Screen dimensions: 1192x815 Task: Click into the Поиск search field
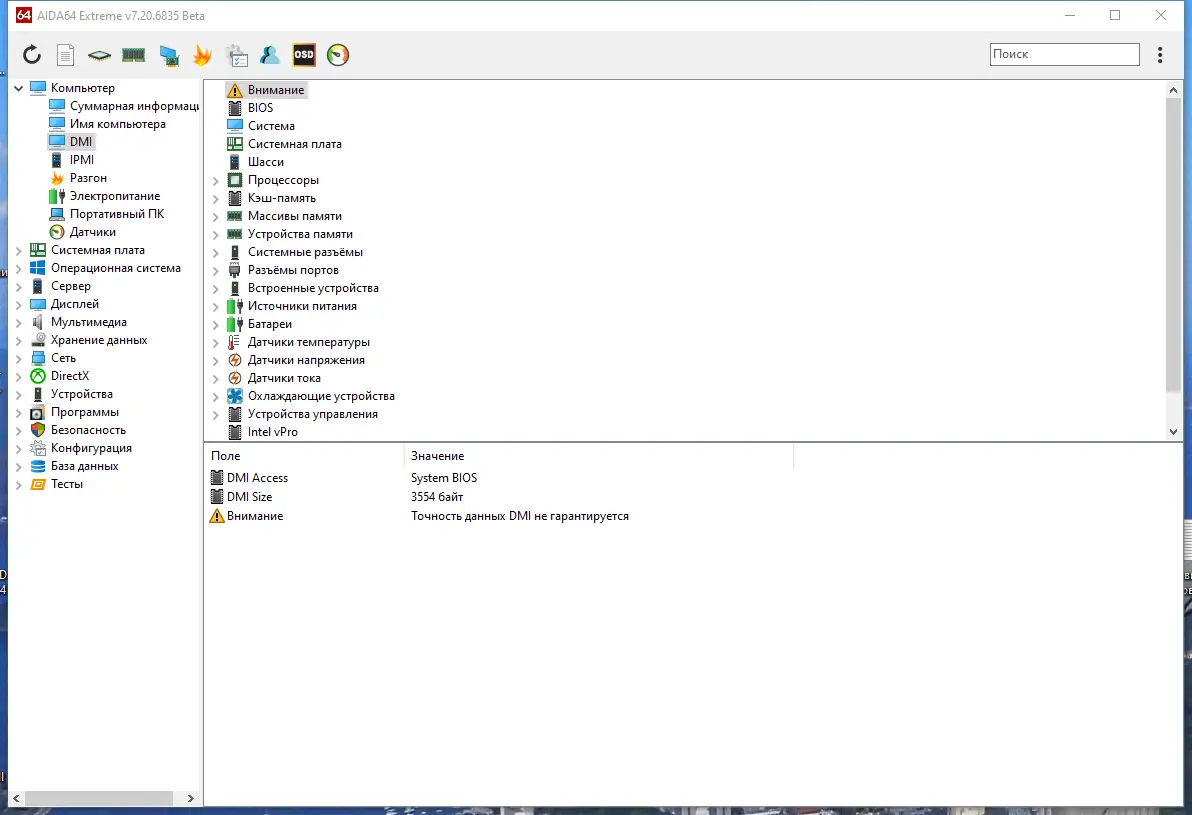(1064, 54)
